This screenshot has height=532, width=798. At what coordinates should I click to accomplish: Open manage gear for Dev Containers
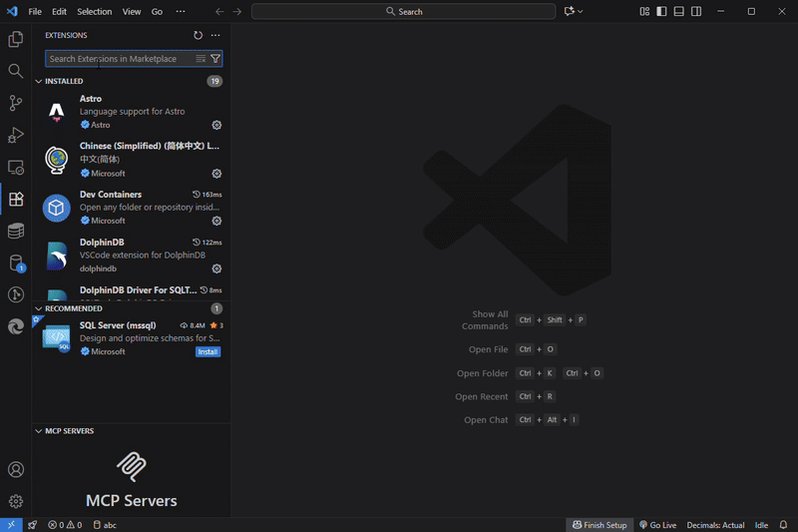[x=217, y=220]
